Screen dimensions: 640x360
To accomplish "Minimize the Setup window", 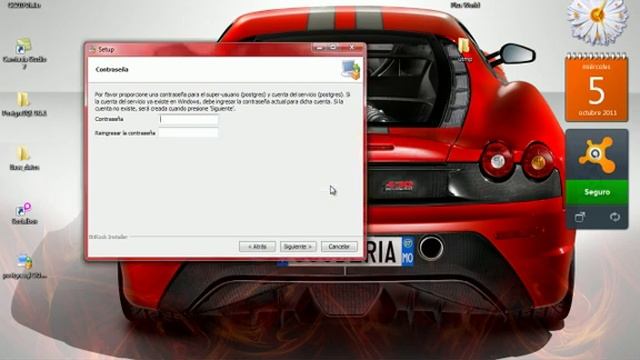I will (x=320, y=48).
